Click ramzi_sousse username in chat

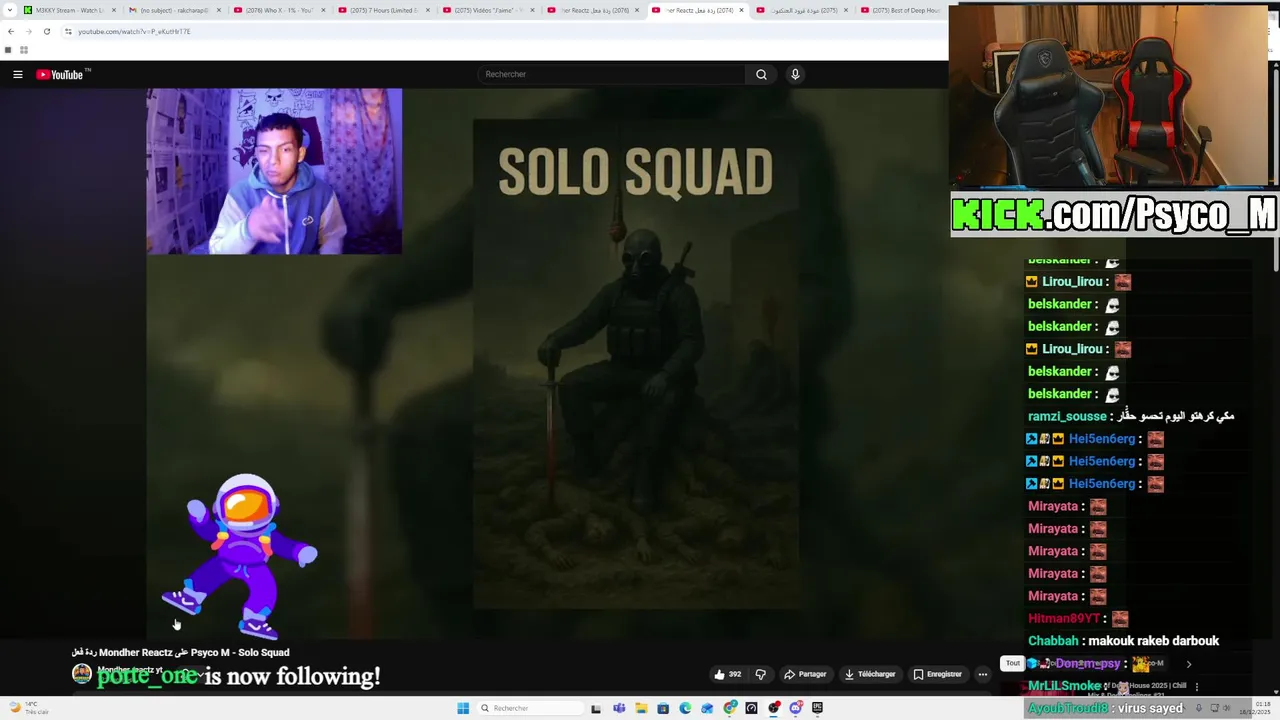point(1067,416)
